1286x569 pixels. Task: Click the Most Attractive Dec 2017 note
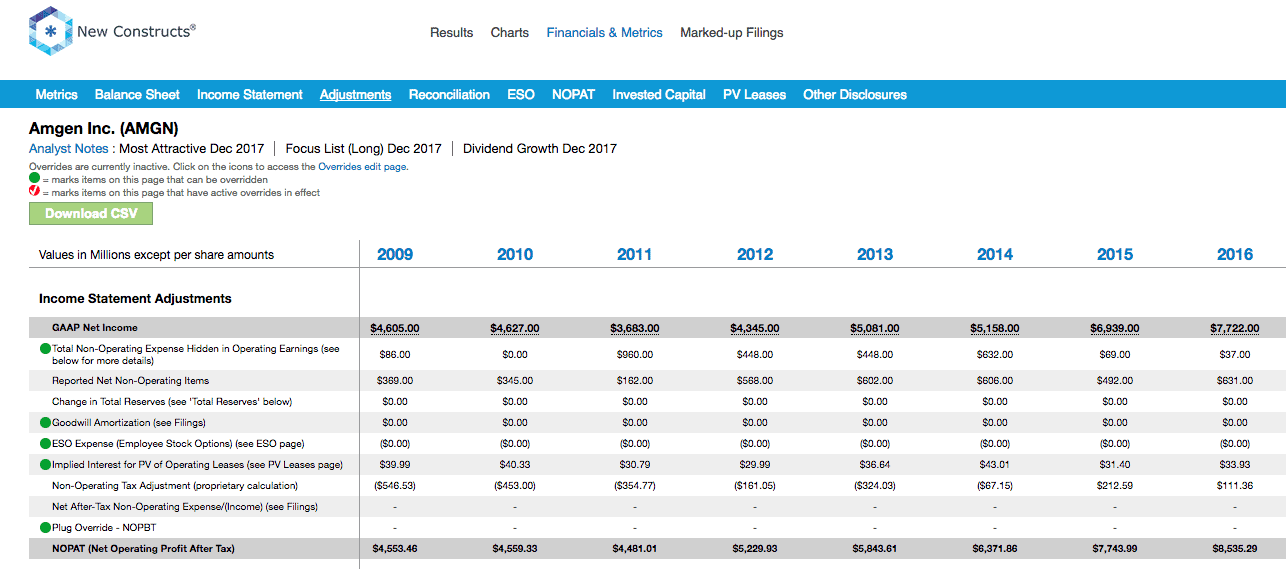(192, 149)
